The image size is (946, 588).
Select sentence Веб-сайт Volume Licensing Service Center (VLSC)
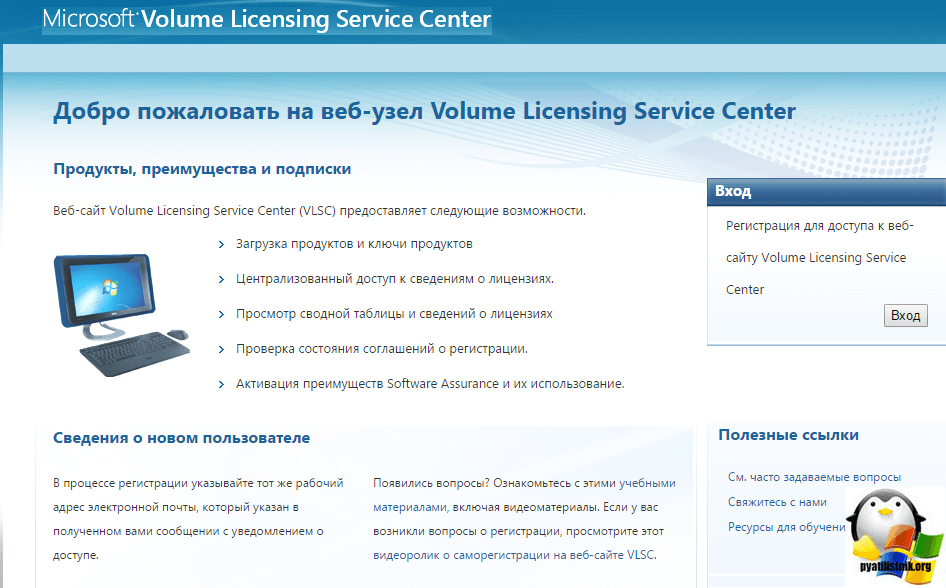320,211
